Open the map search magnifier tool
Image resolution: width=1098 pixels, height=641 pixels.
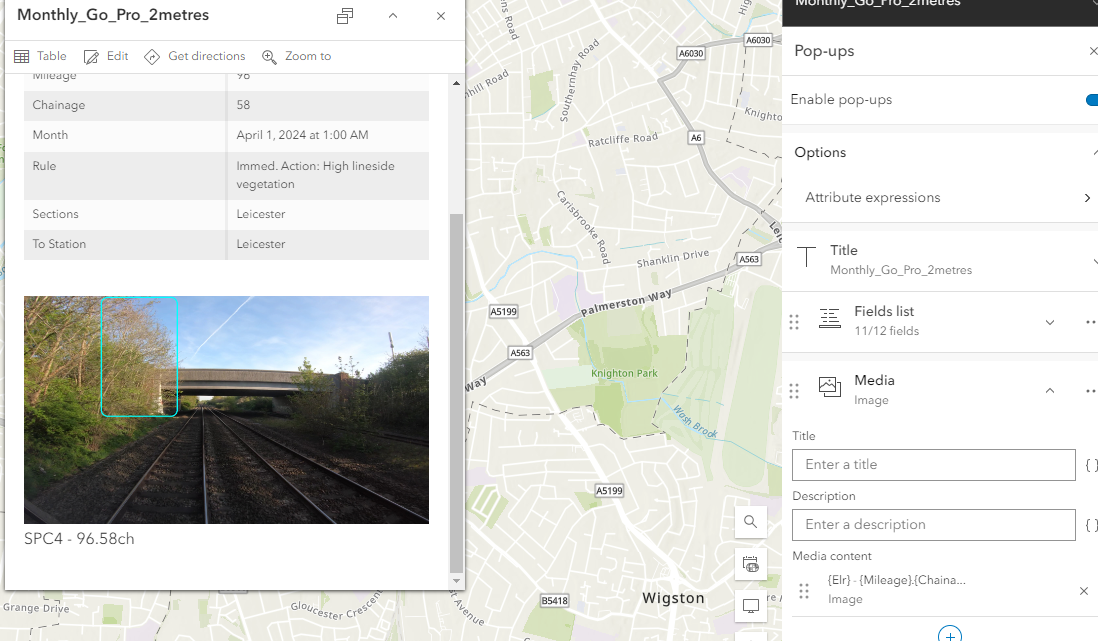[x=750, y=522]
